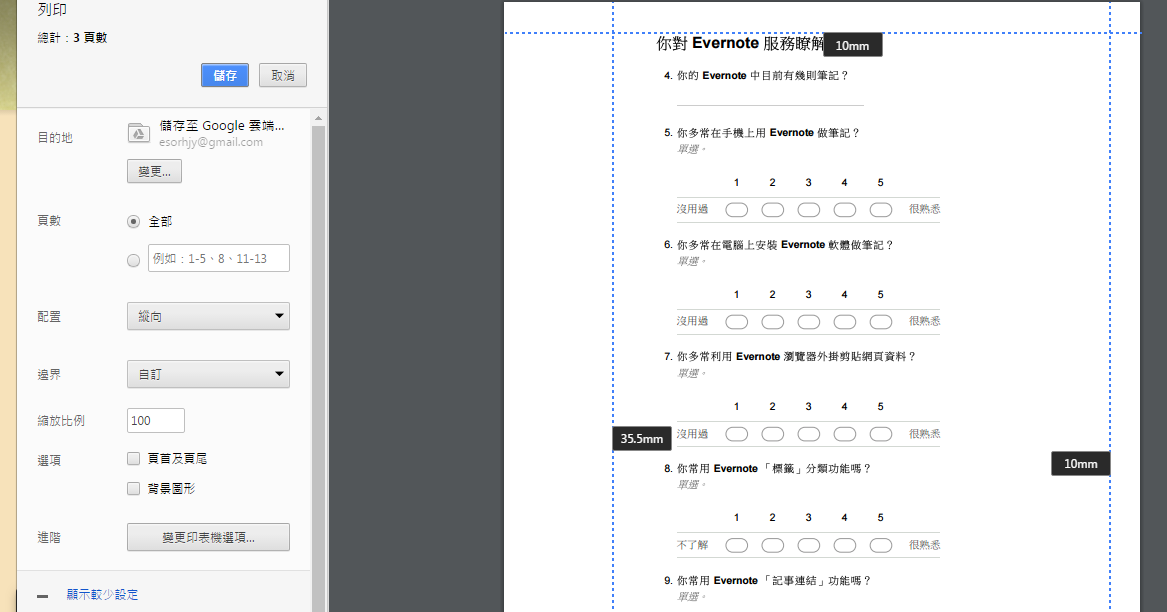This screenshot has height=612, width=1167.
Task: Click the page range input field
Action: tap(219, 258)
